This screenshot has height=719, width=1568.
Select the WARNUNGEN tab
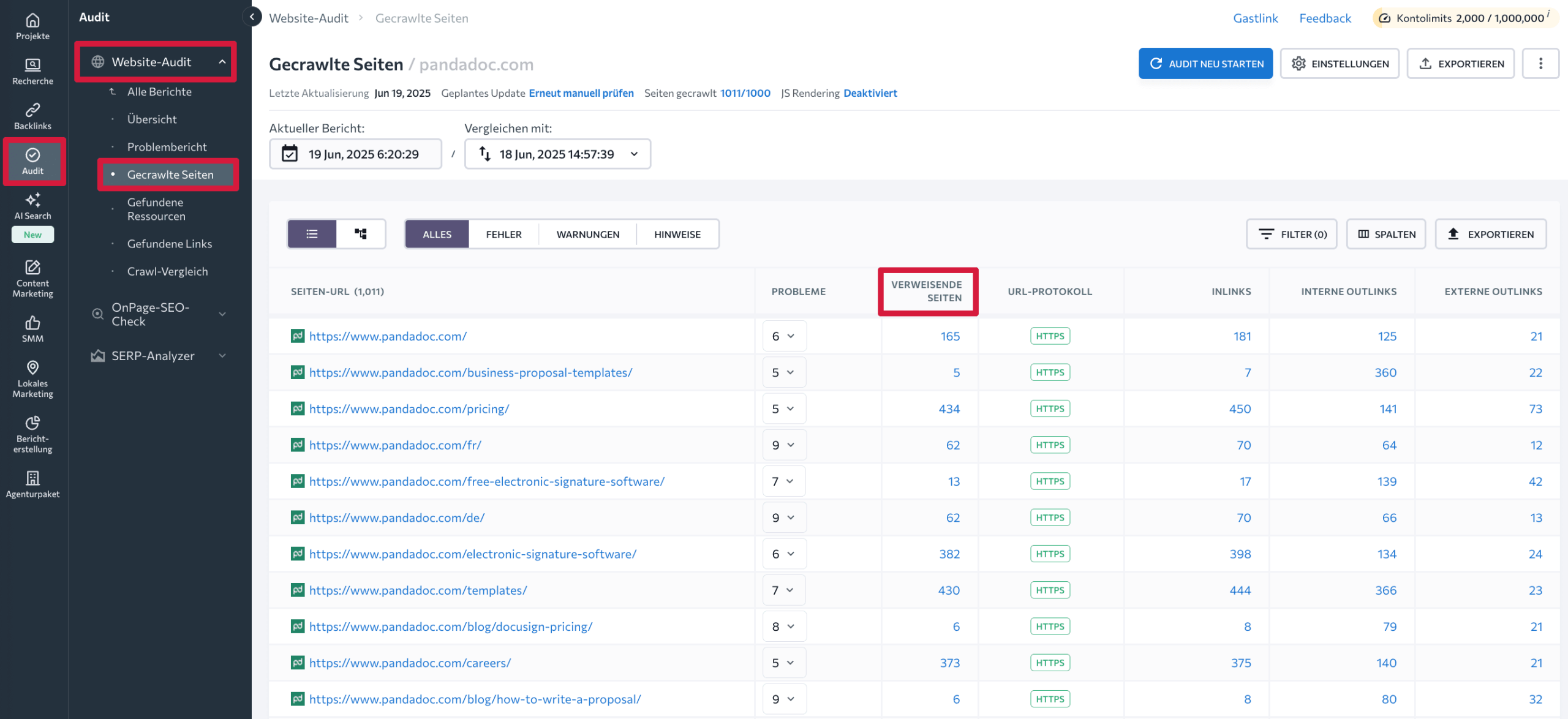[588, 234]
